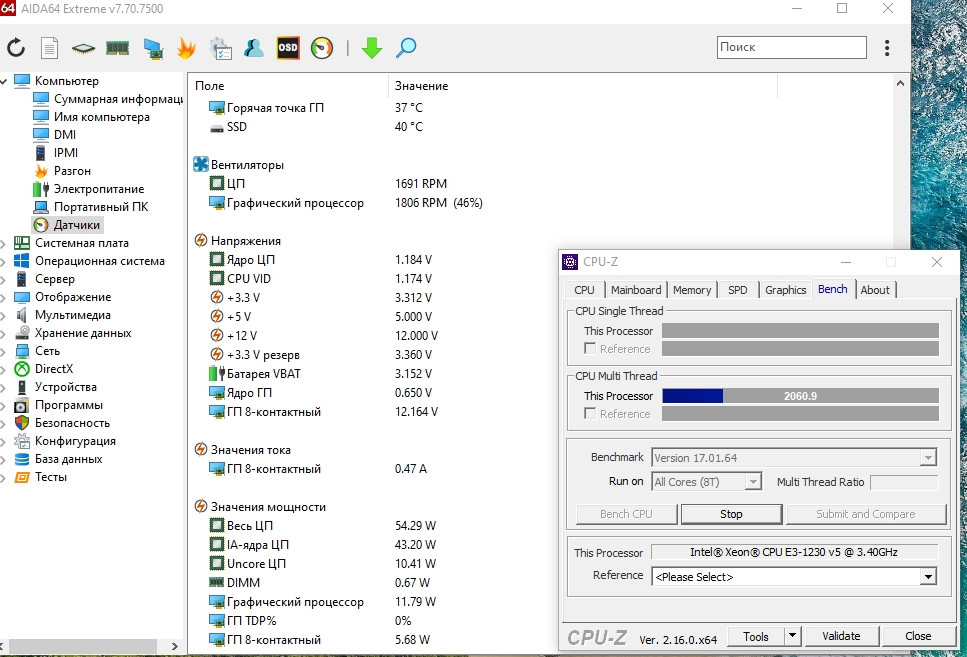Click the tree pane horizontal scroll right arrow

coord(175,646)
